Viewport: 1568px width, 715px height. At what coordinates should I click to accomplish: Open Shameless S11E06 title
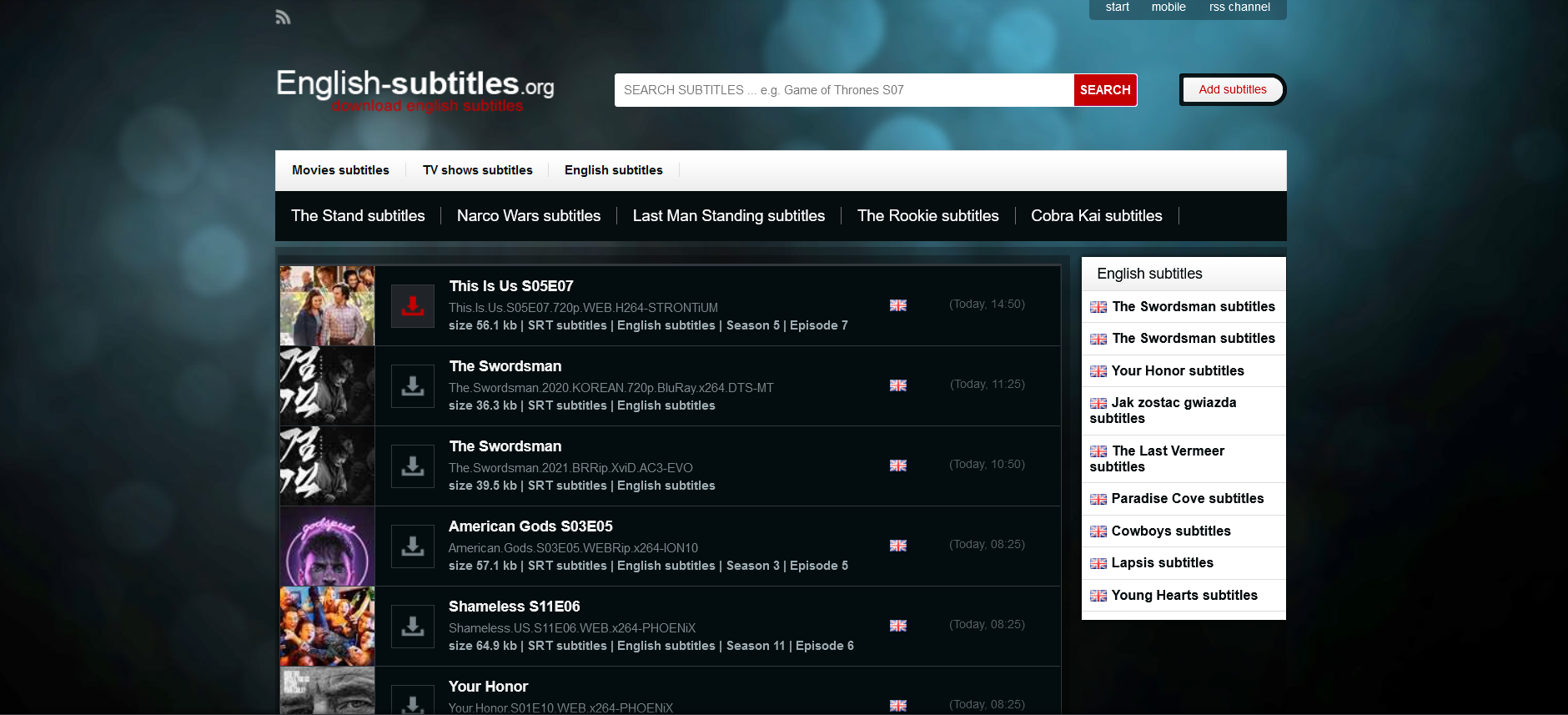514,607
